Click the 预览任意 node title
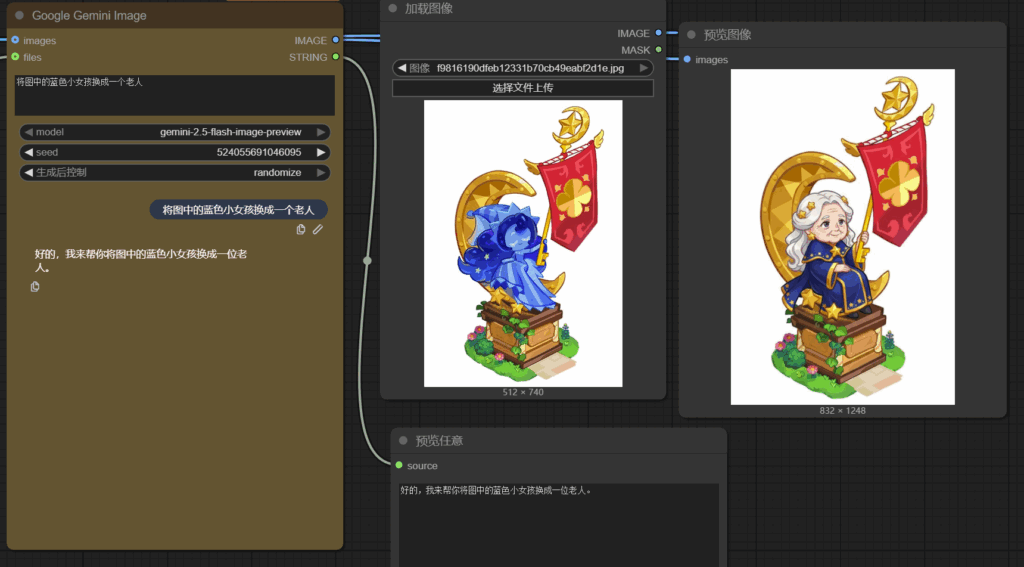1024x567 pixels. [x=439, y=441]
